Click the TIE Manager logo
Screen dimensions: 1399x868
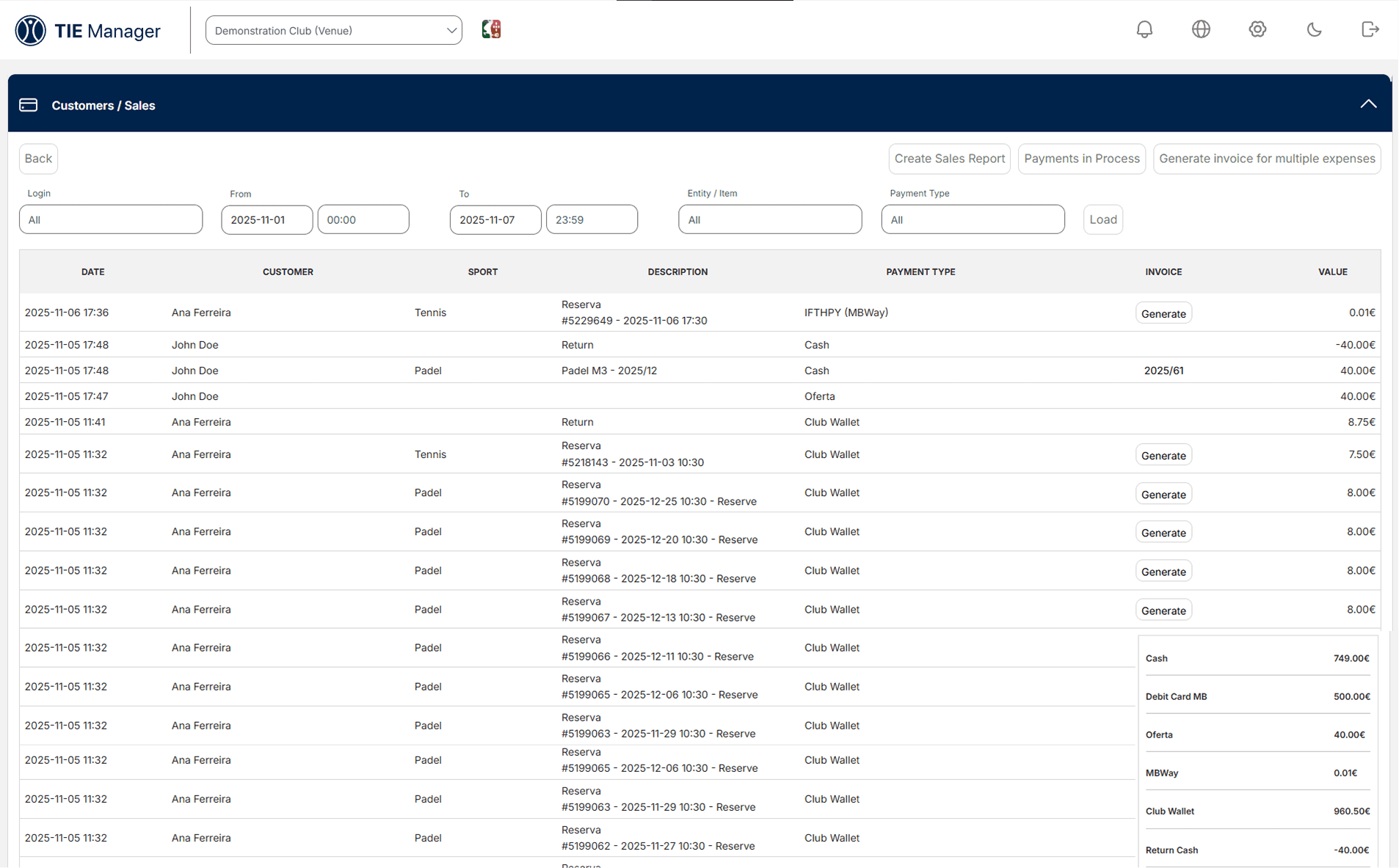tap(87, 30)
